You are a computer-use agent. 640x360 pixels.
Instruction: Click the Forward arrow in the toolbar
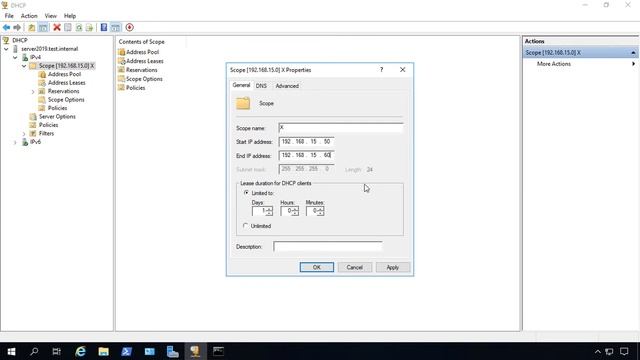tap(17, 27)
